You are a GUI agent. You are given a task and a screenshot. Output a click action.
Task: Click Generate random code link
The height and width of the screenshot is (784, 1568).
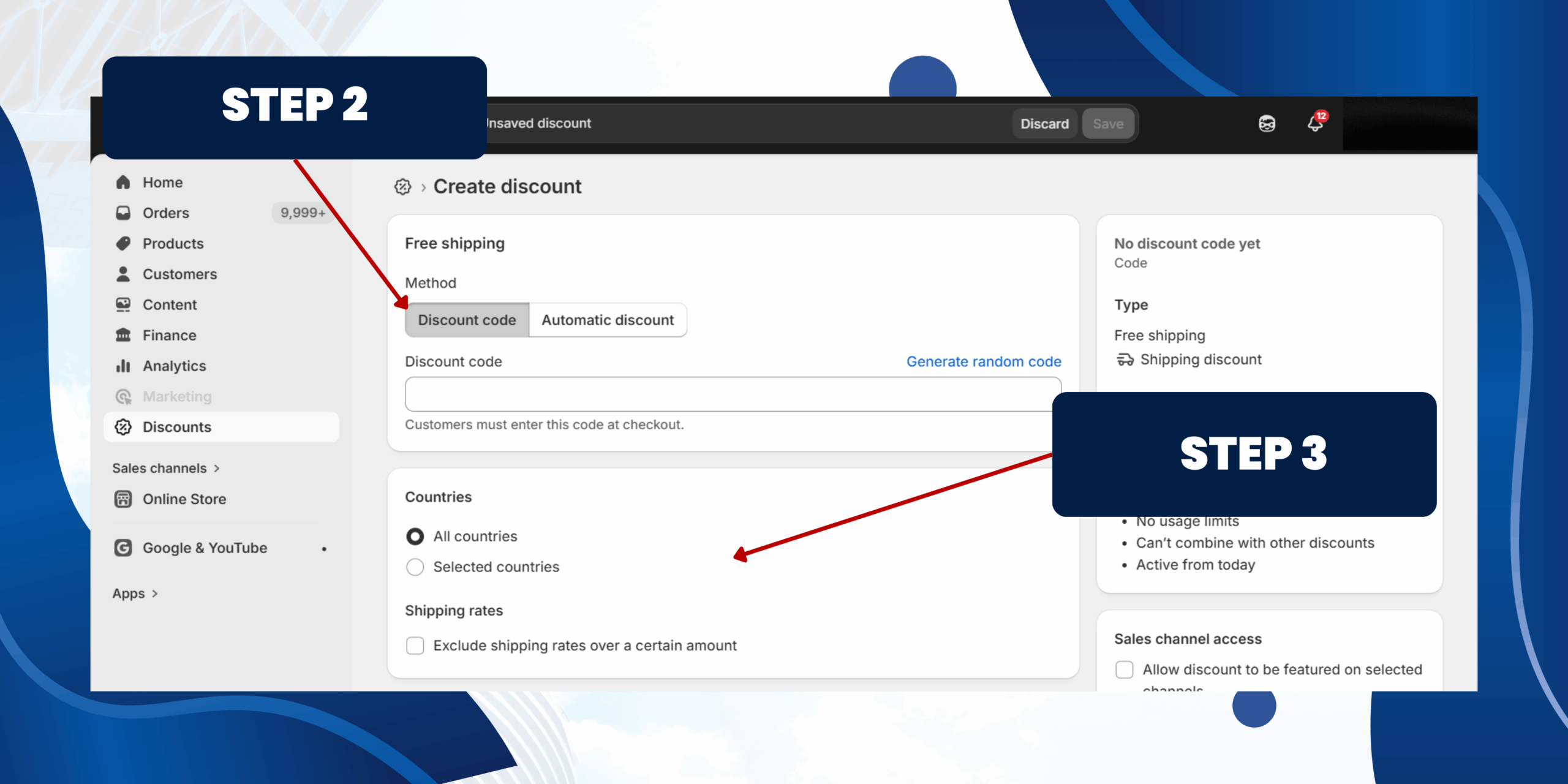[x=983, y=362]
